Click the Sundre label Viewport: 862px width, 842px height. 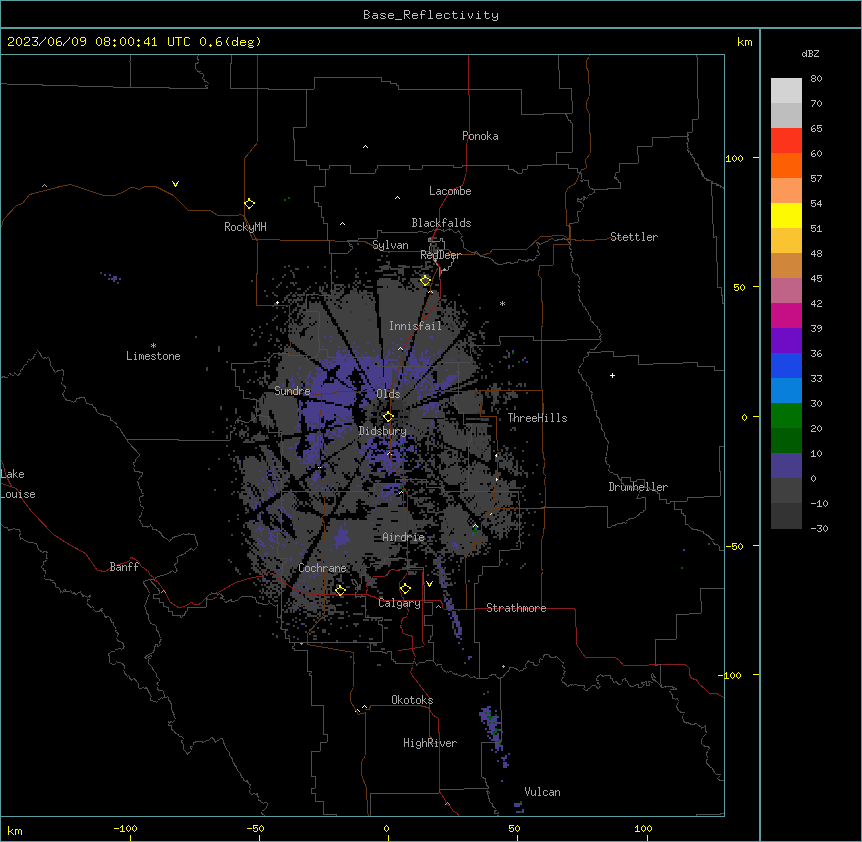292,391
